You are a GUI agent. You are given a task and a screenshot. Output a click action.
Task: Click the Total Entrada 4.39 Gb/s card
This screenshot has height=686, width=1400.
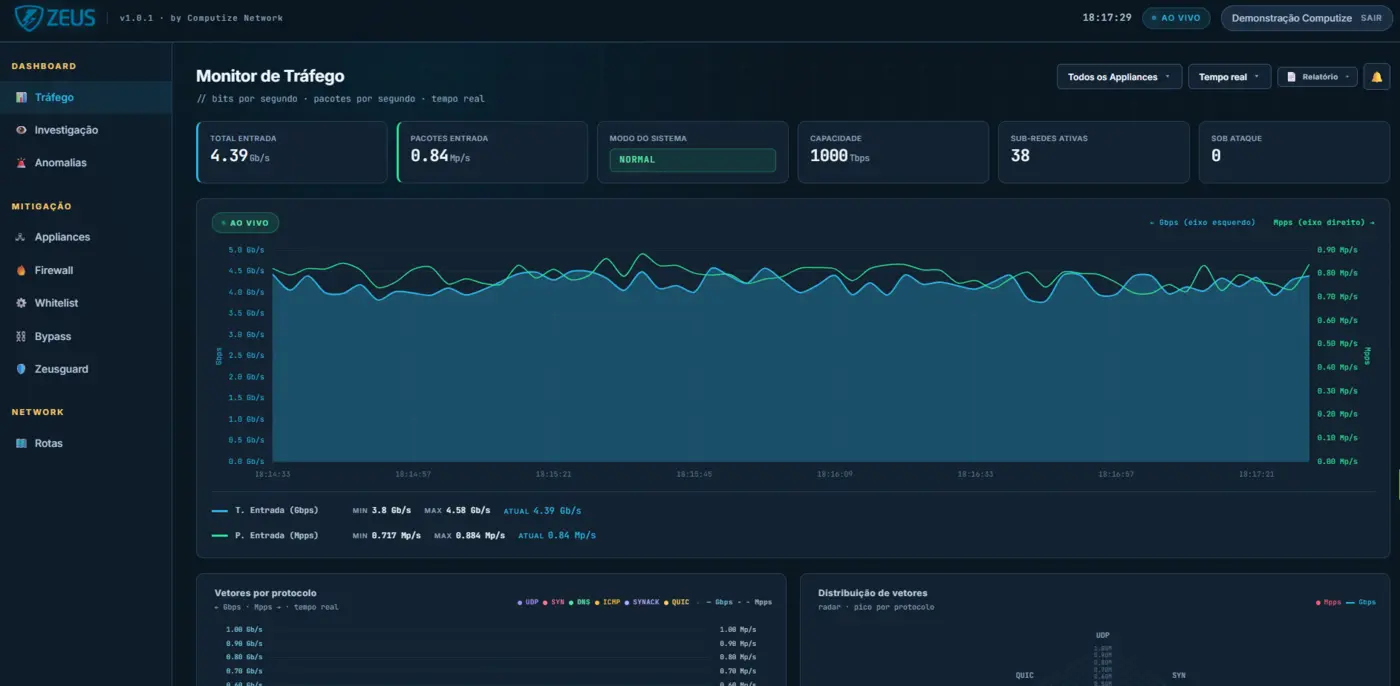point(291,152)
